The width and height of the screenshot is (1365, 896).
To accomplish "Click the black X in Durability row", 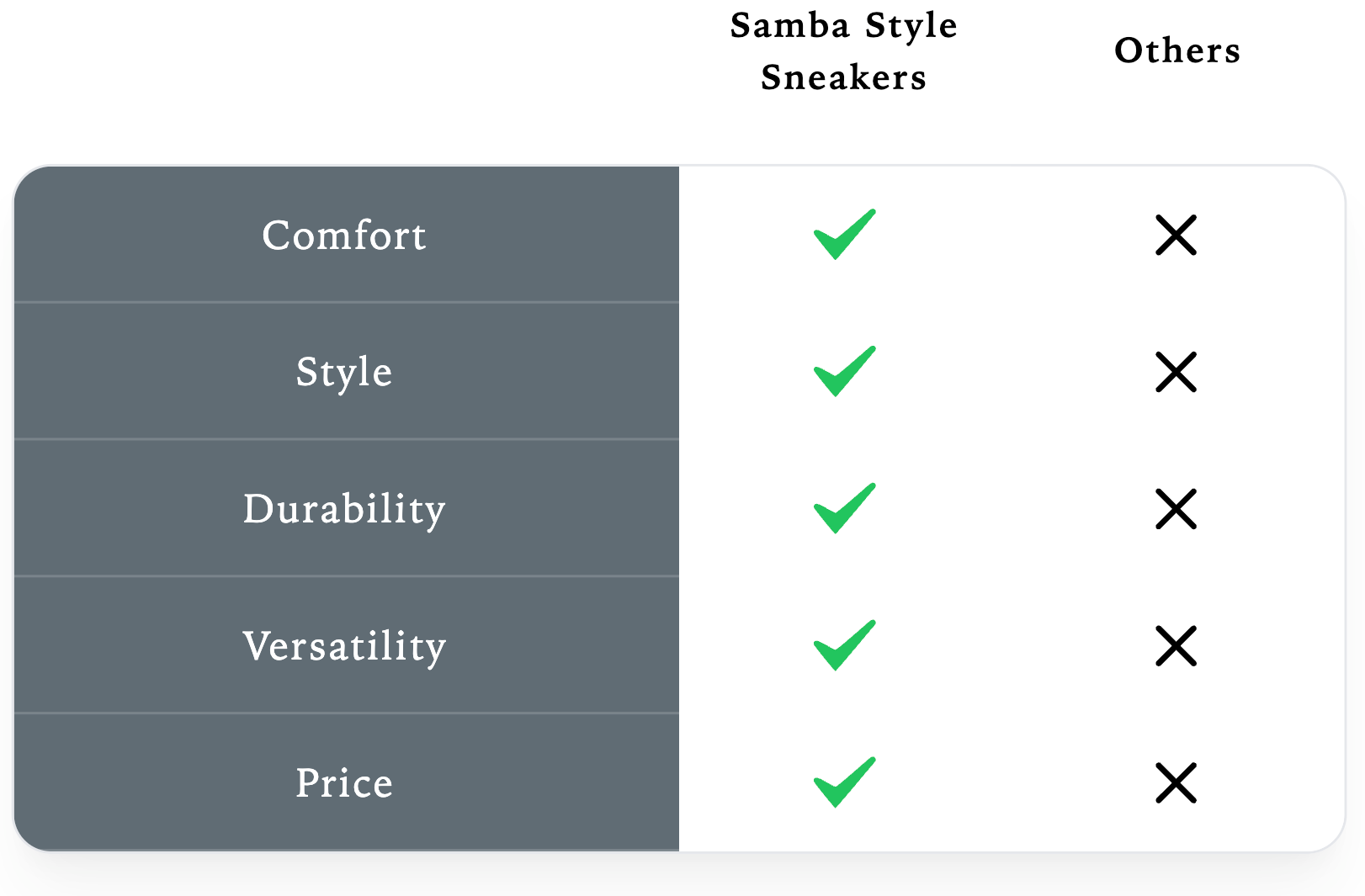I will (x=1176, y=509).
